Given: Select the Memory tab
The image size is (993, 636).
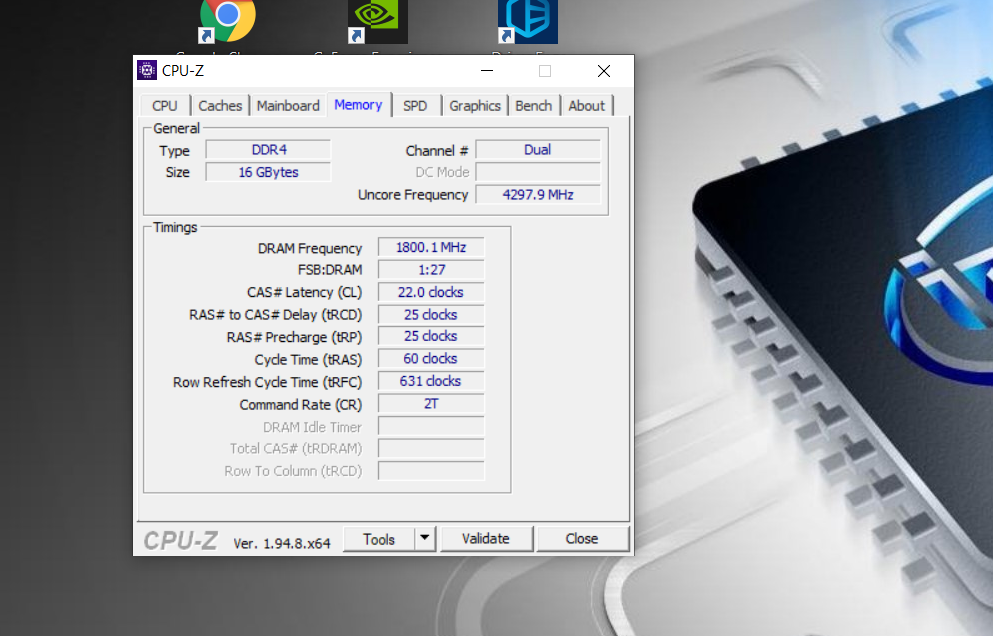Looking at the screenshot, I should point(358,105).
